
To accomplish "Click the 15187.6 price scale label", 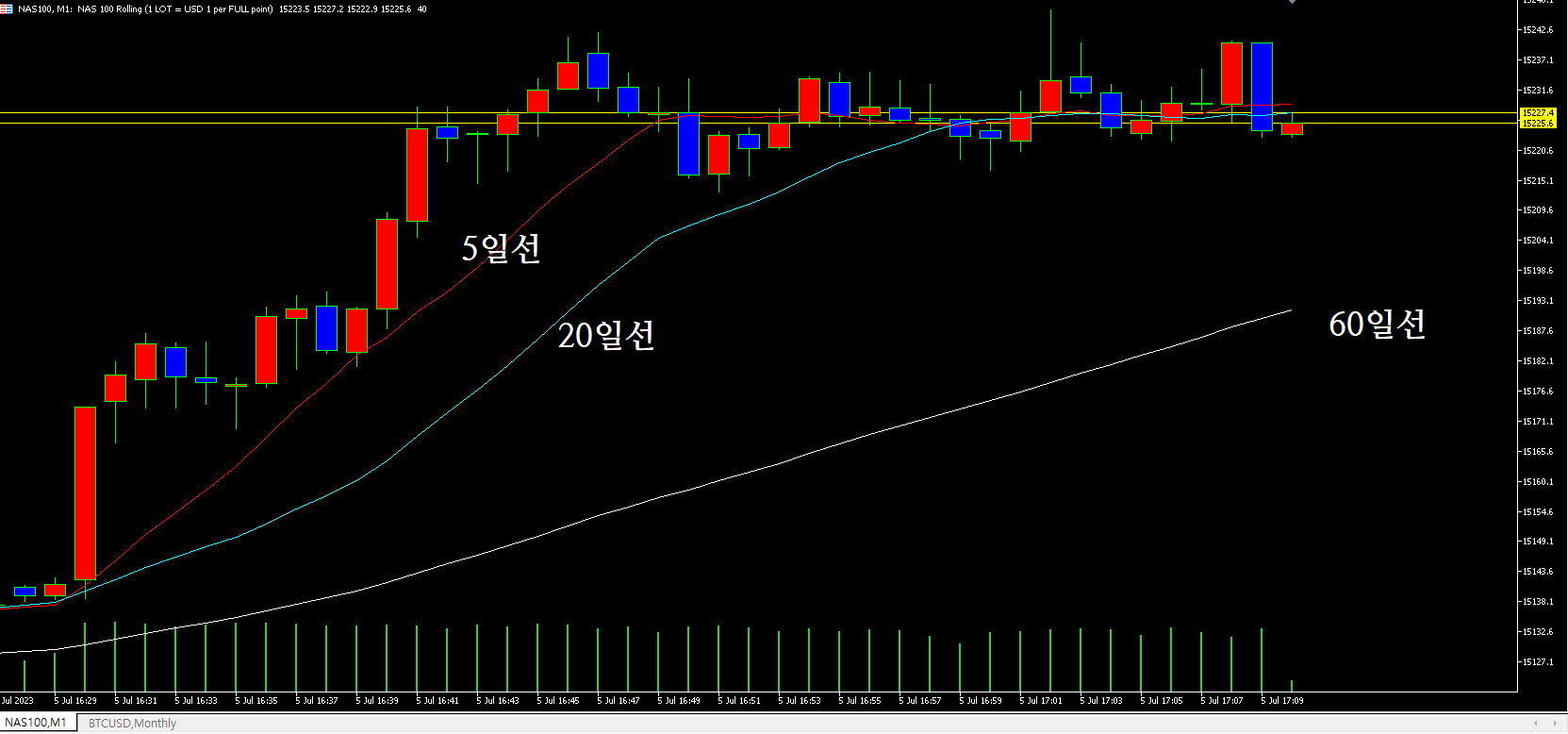I will point(1538,331).
